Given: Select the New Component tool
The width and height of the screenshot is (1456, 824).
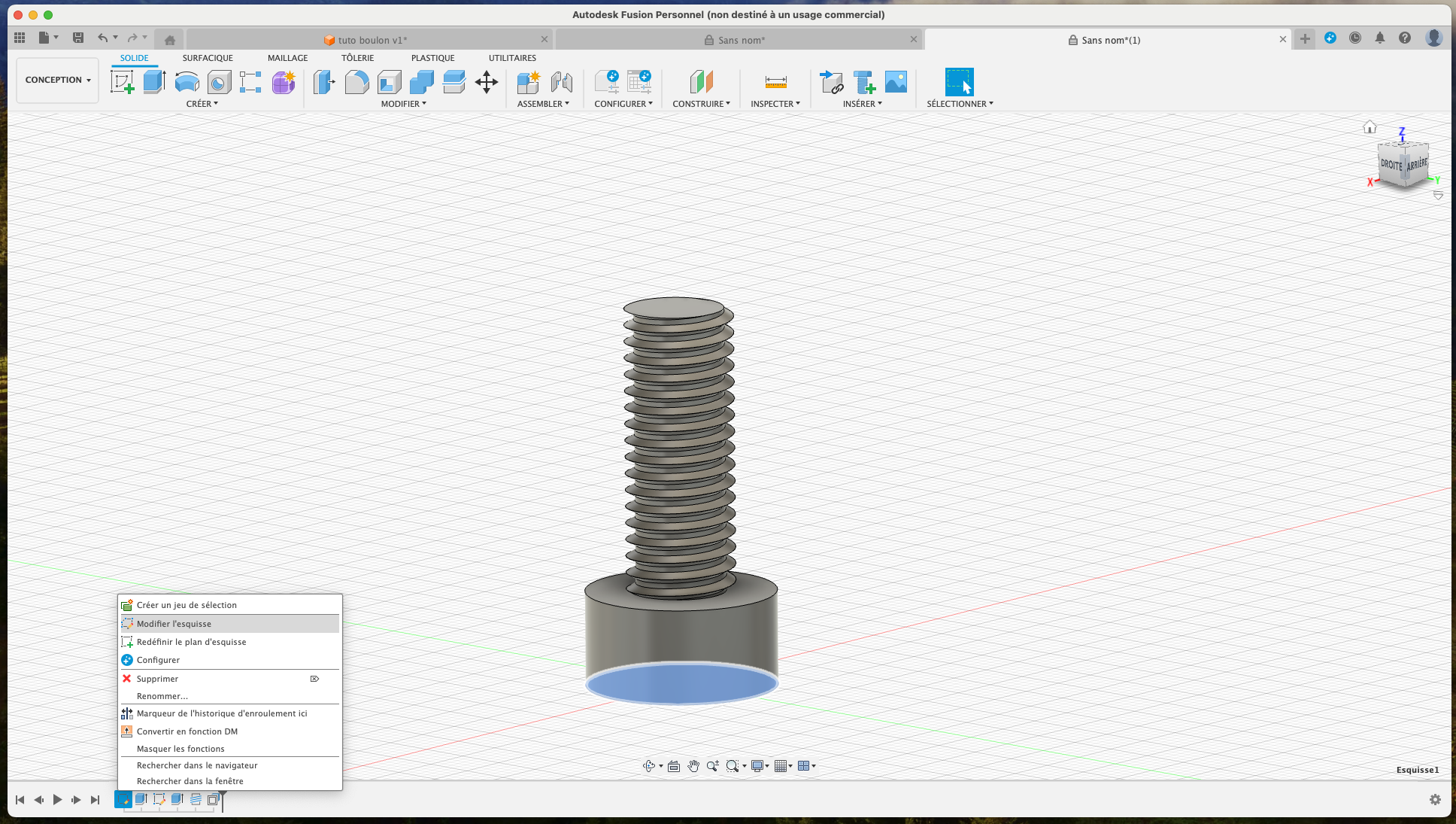Looking at the screenshot, I should (x=529, y=81).
